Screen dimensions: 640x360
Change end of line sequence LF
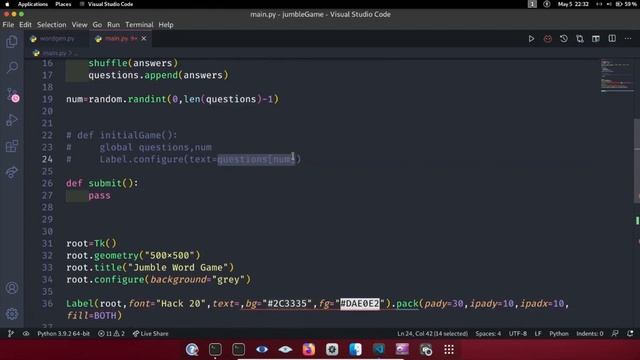538,333
